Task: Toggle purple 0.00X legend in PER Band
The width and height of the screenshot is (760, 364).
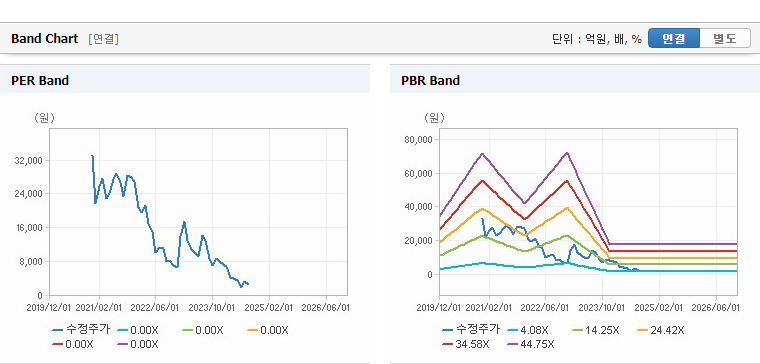Action: click(x=138, y=344)
